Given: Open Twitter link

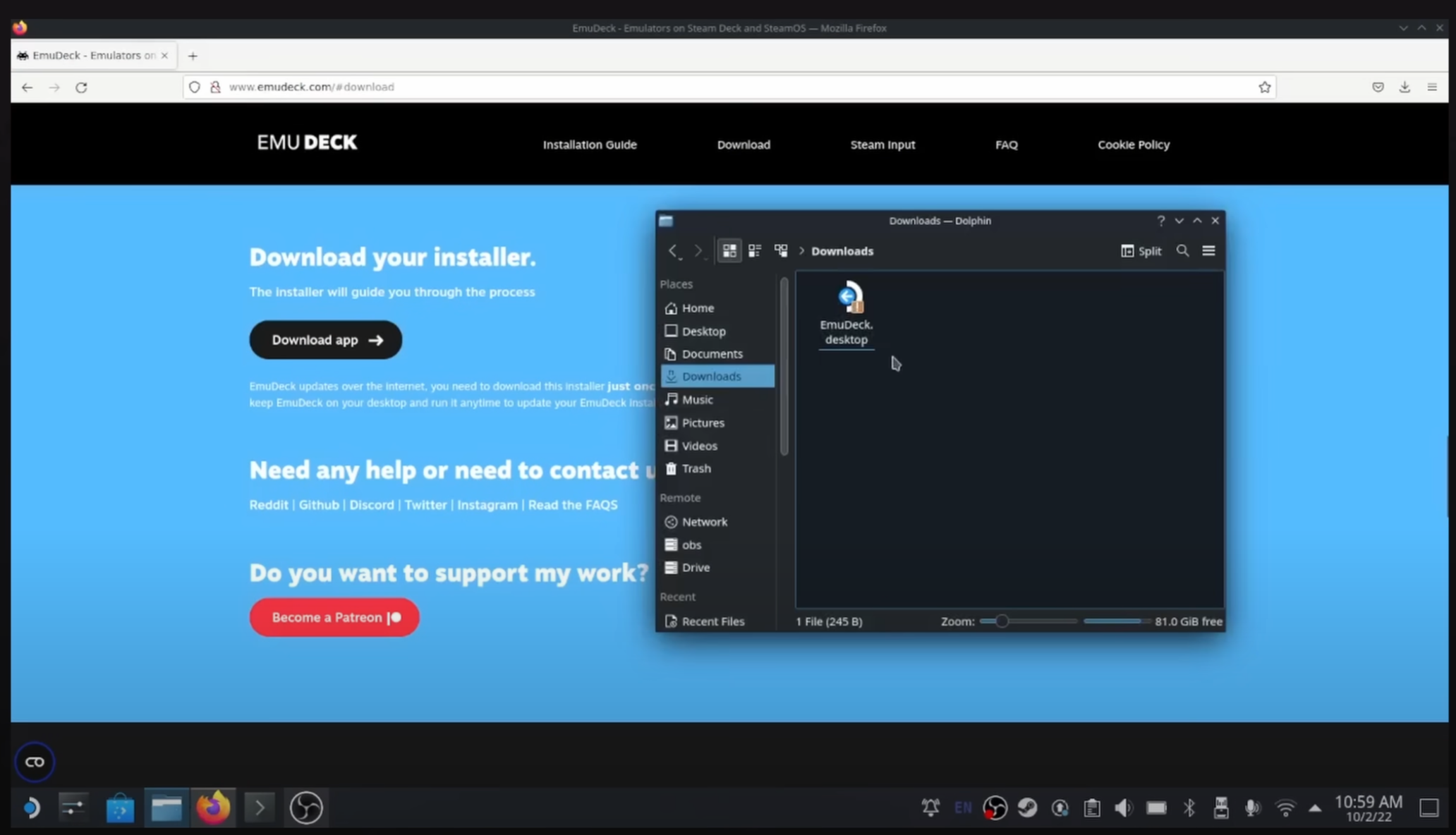Looking at the screenshot, I should 425,505.
